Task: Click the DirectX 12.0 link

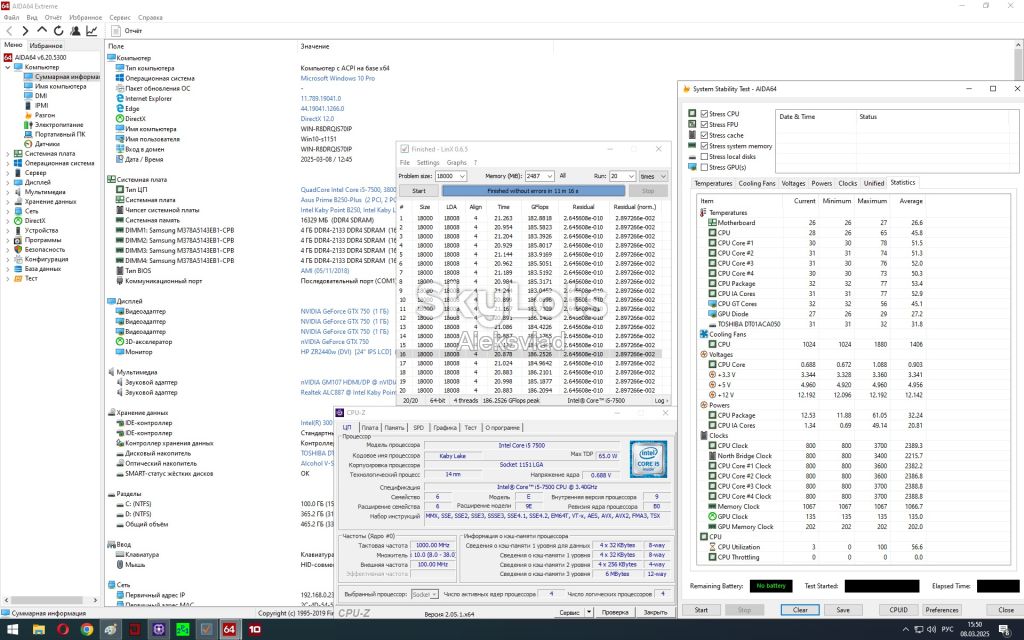Action: click(317, 119)
